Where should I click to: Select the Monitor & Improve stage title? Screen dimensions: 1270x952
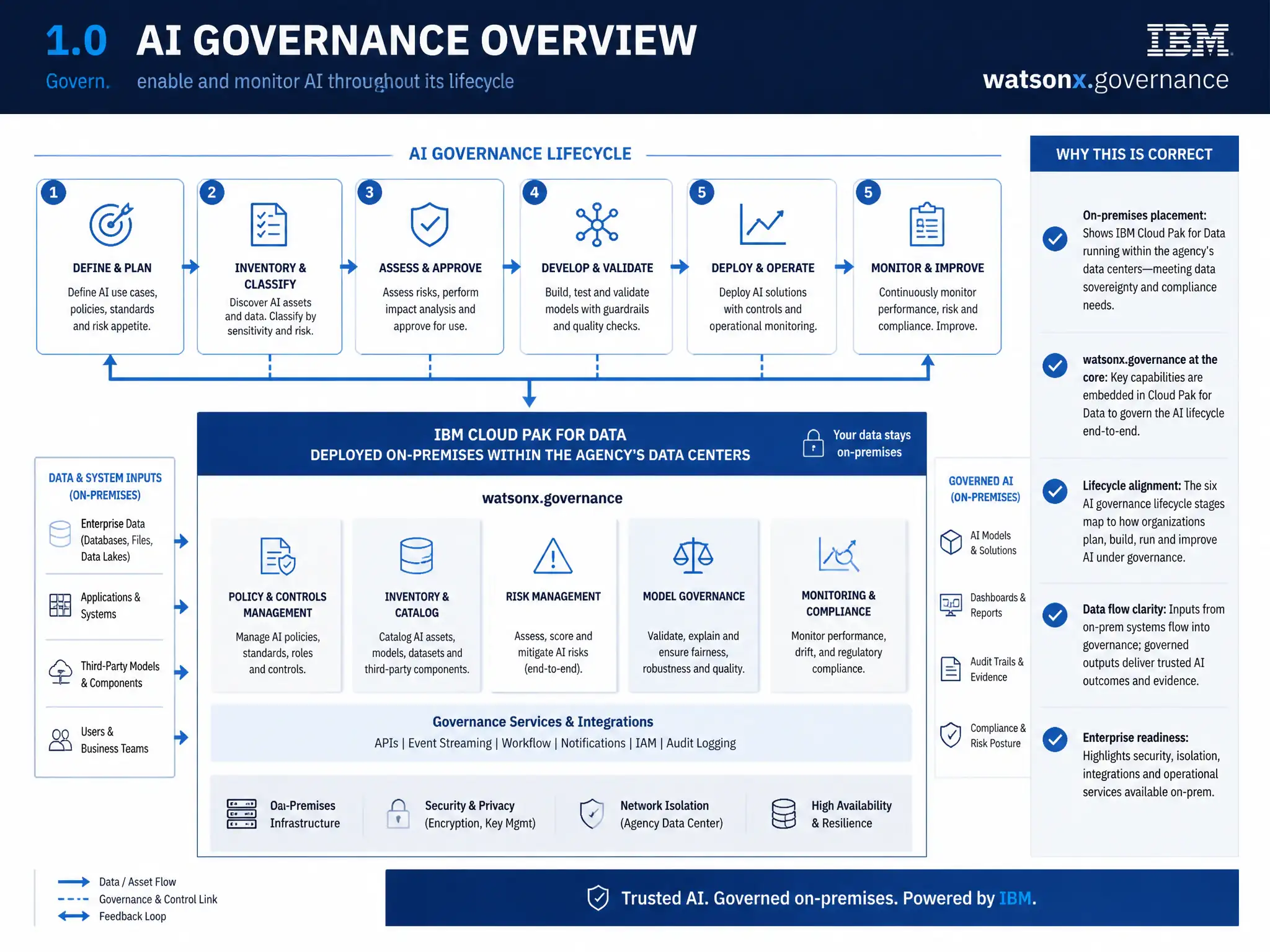[x=927, y=268]
